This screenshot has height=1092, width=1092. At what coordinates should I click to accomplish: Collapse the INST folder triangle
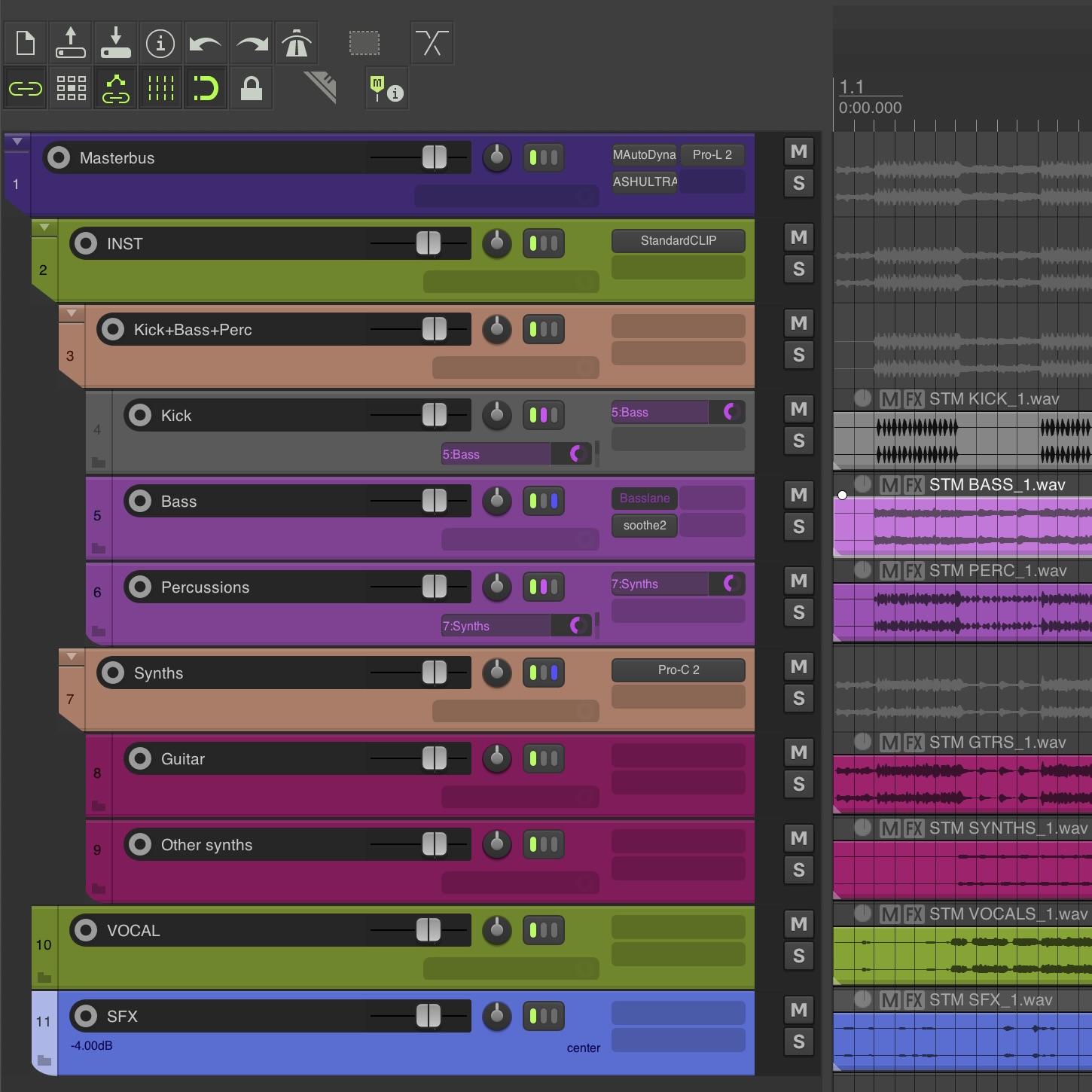coord(44,227)
